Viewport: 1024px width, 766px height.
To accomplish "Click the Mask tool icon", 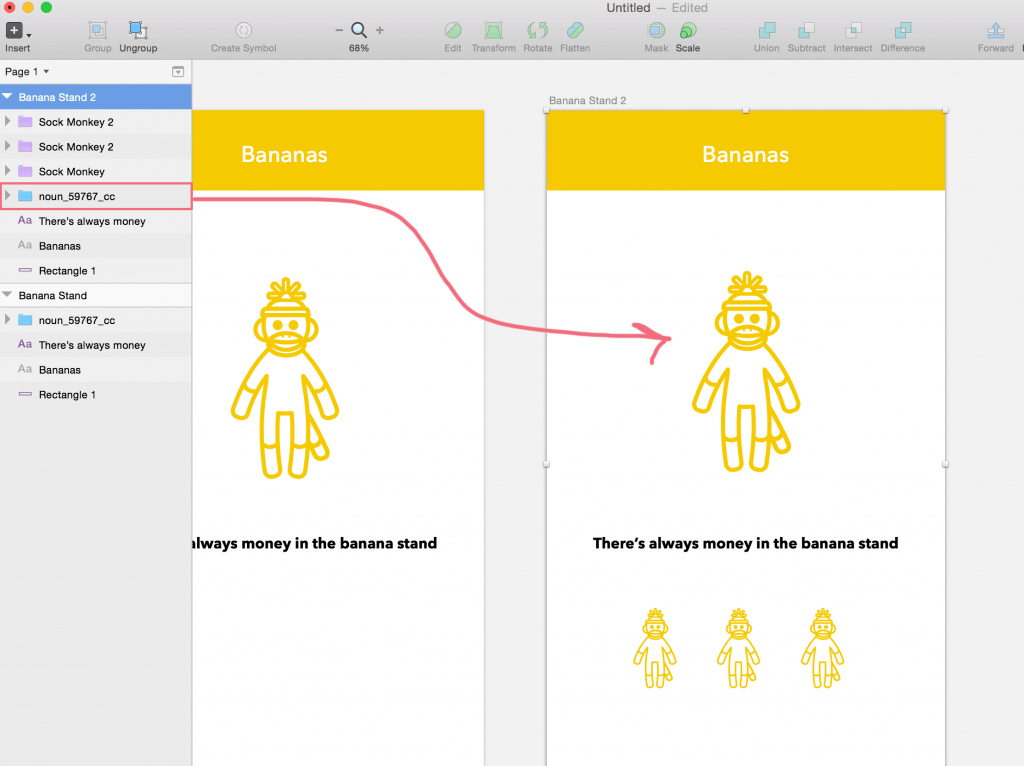I will (656, 31).
